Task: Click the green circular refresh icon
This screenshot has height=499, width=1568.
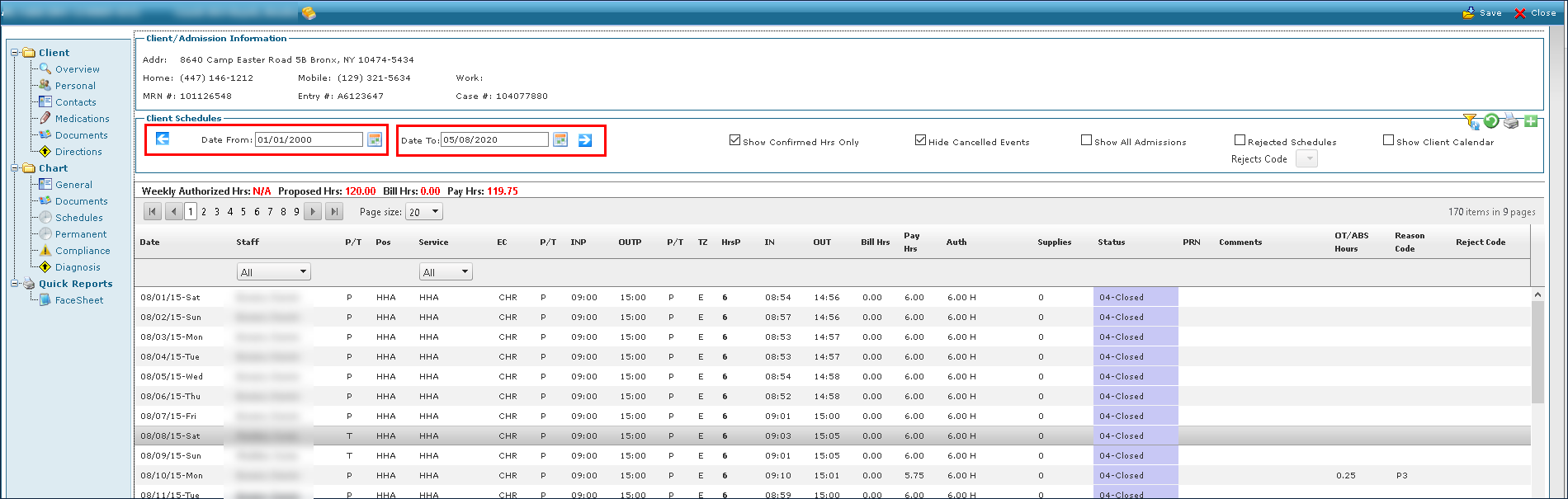Action: pos(1490,121)
